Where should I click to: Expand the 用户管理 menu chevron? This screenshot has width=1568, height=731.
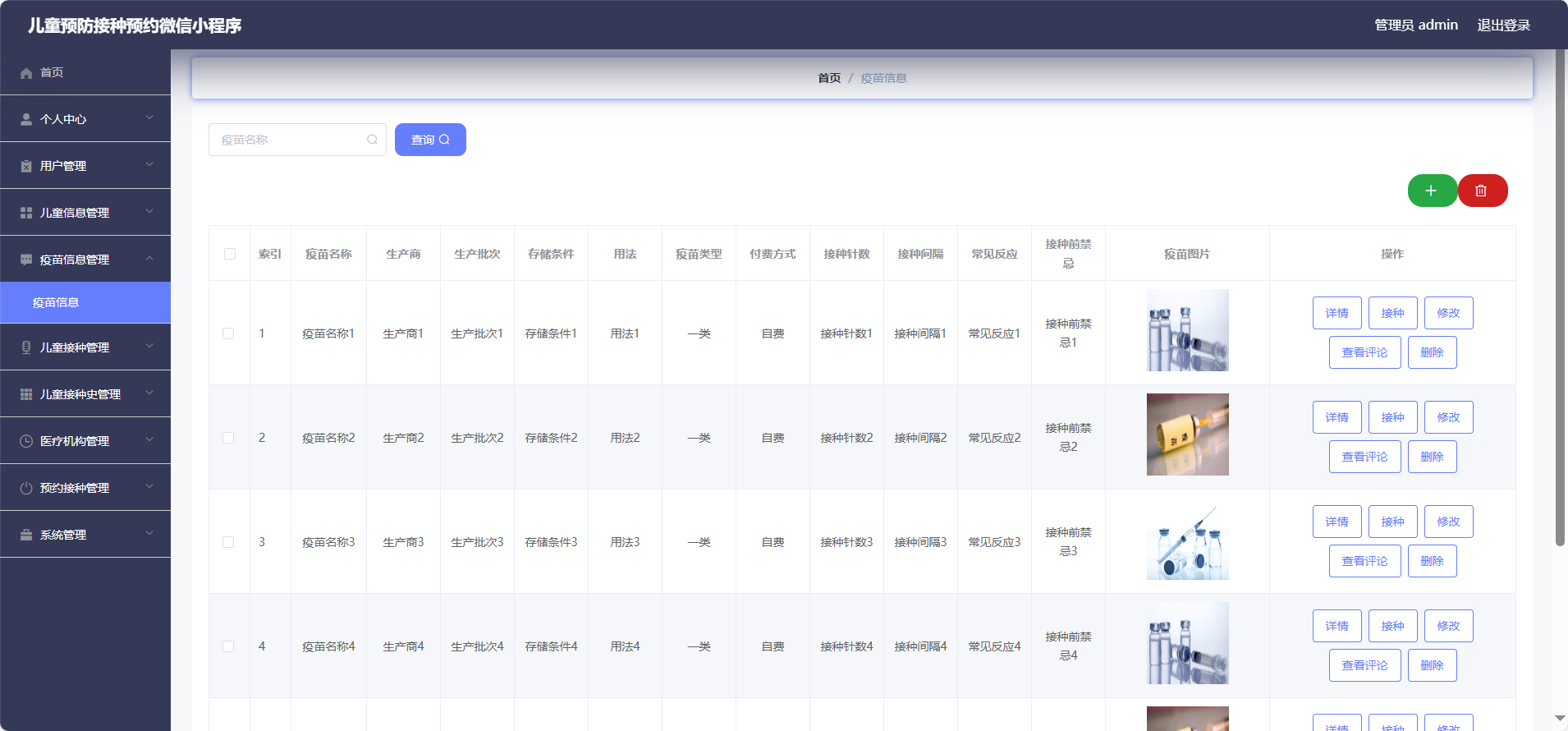tap(149, 165)
